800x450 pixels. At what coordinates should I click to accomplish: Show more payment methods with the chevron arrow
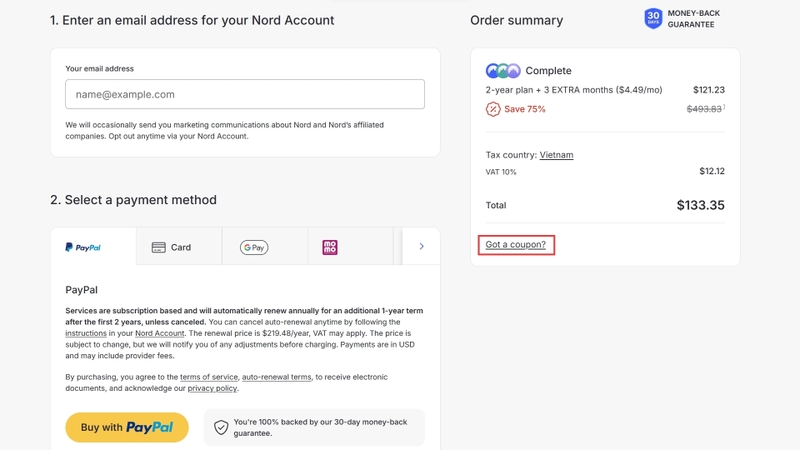(x=421, y=246)
